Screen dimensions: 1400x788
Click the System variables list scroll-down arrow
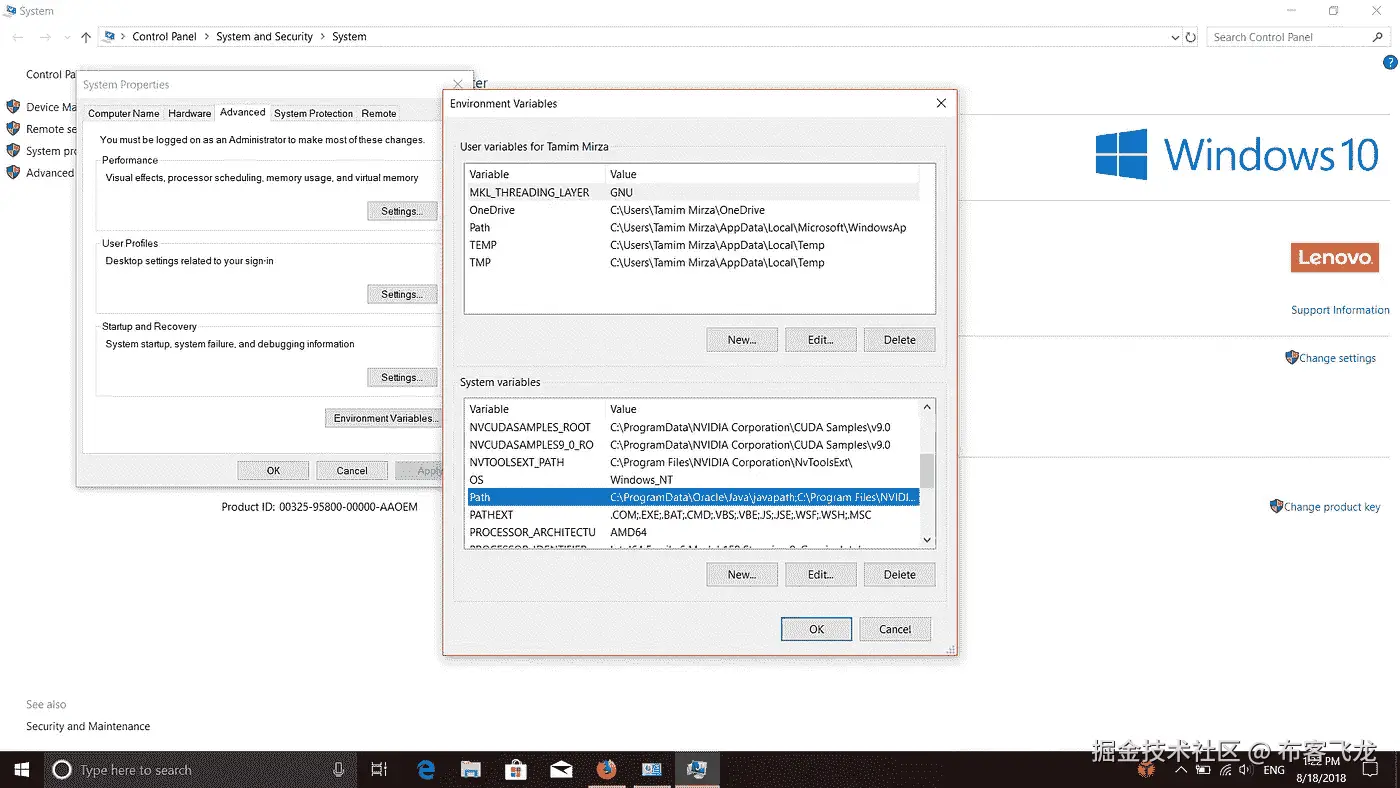pos(927,540)
